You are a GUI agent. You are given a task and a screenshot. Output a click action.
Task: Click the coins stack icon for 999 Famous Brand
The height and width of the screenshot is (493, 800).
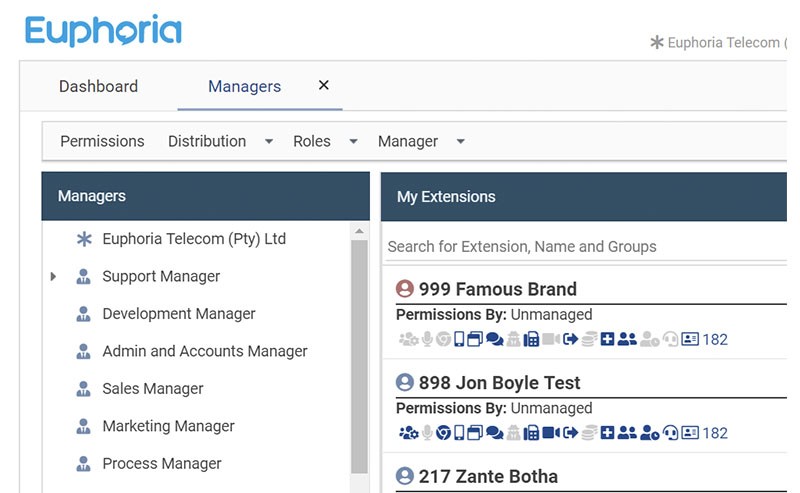589,339
